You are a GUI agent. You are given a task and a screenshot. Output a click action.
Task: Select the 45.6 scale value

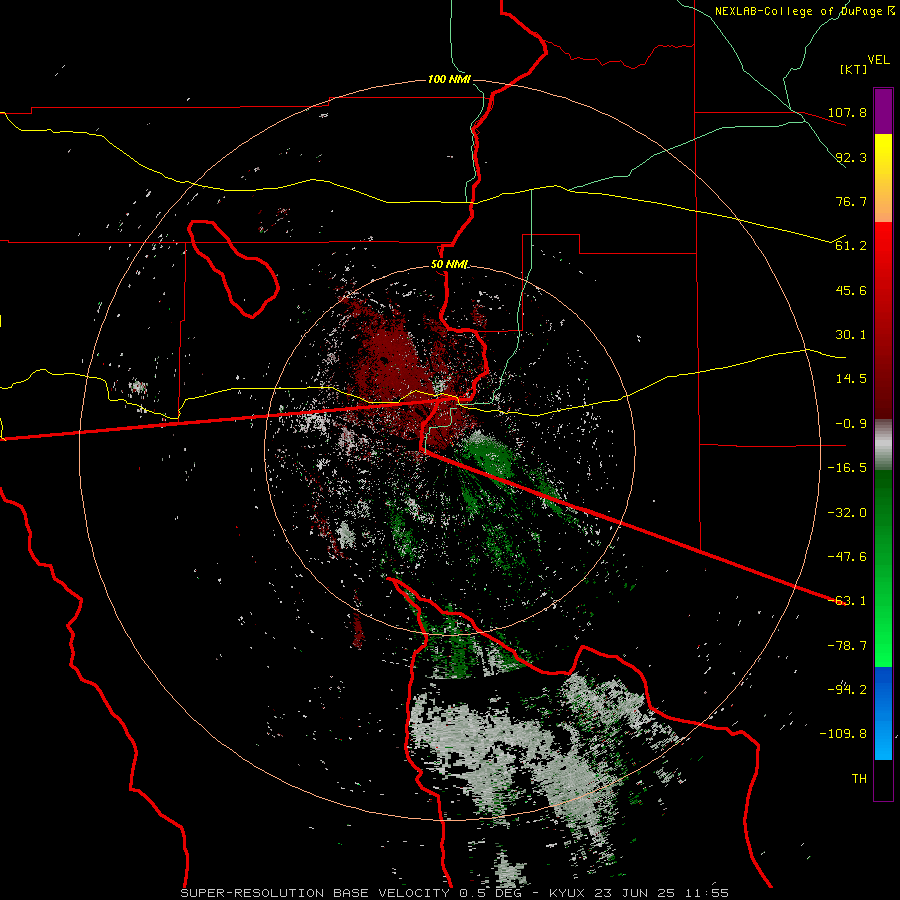tap(851, 290)
